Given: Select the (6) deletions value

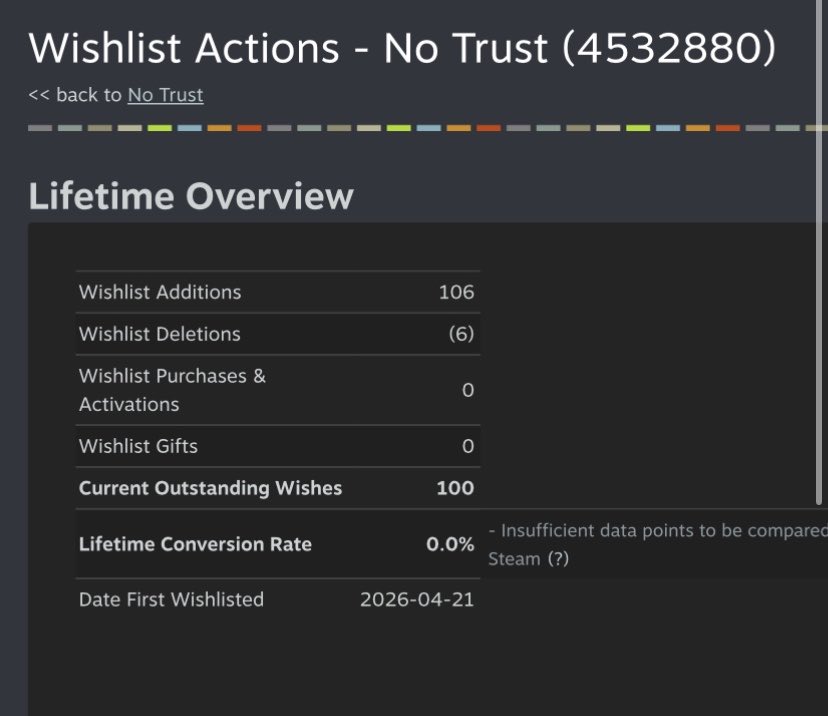Looking at the screenshot, I should coord(461,334).
